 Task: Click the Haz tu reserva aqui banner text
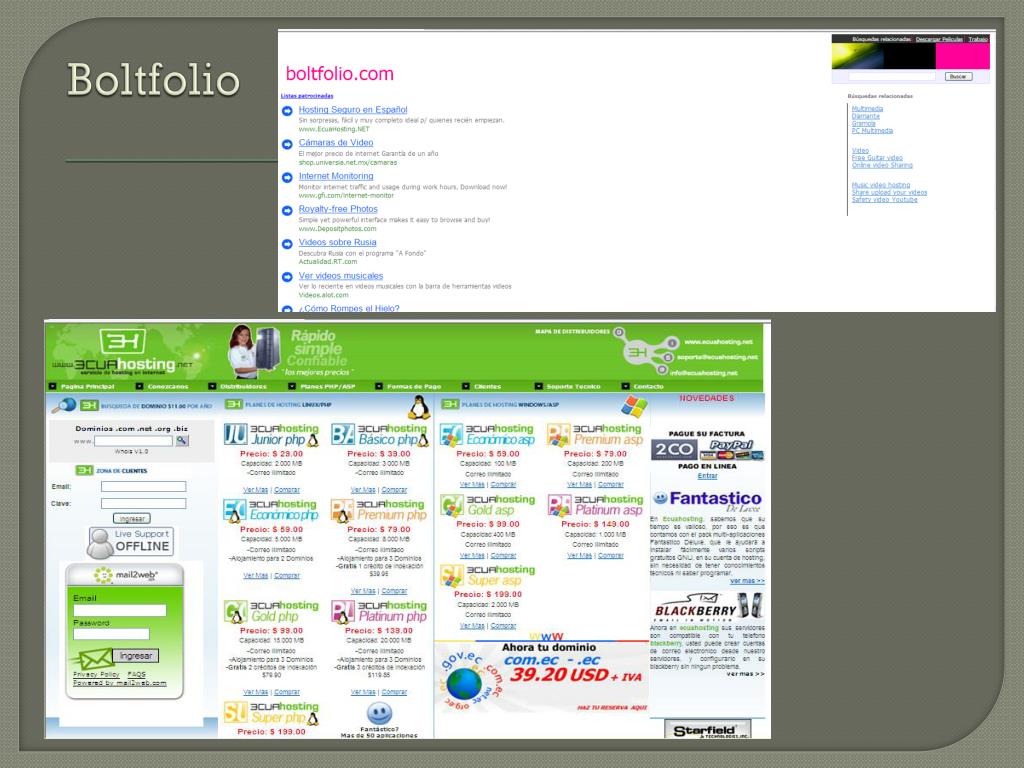click(x=612, y=708)
